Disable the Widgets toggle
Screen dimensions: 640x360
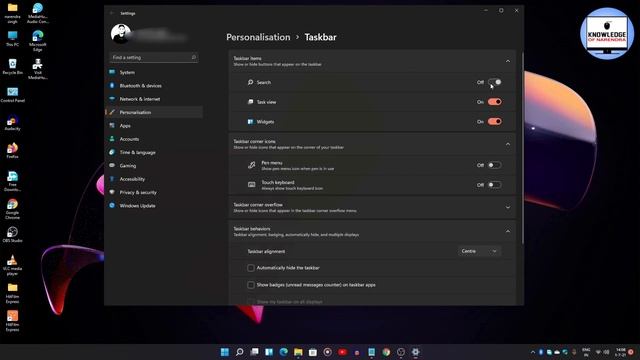point(495,121)
